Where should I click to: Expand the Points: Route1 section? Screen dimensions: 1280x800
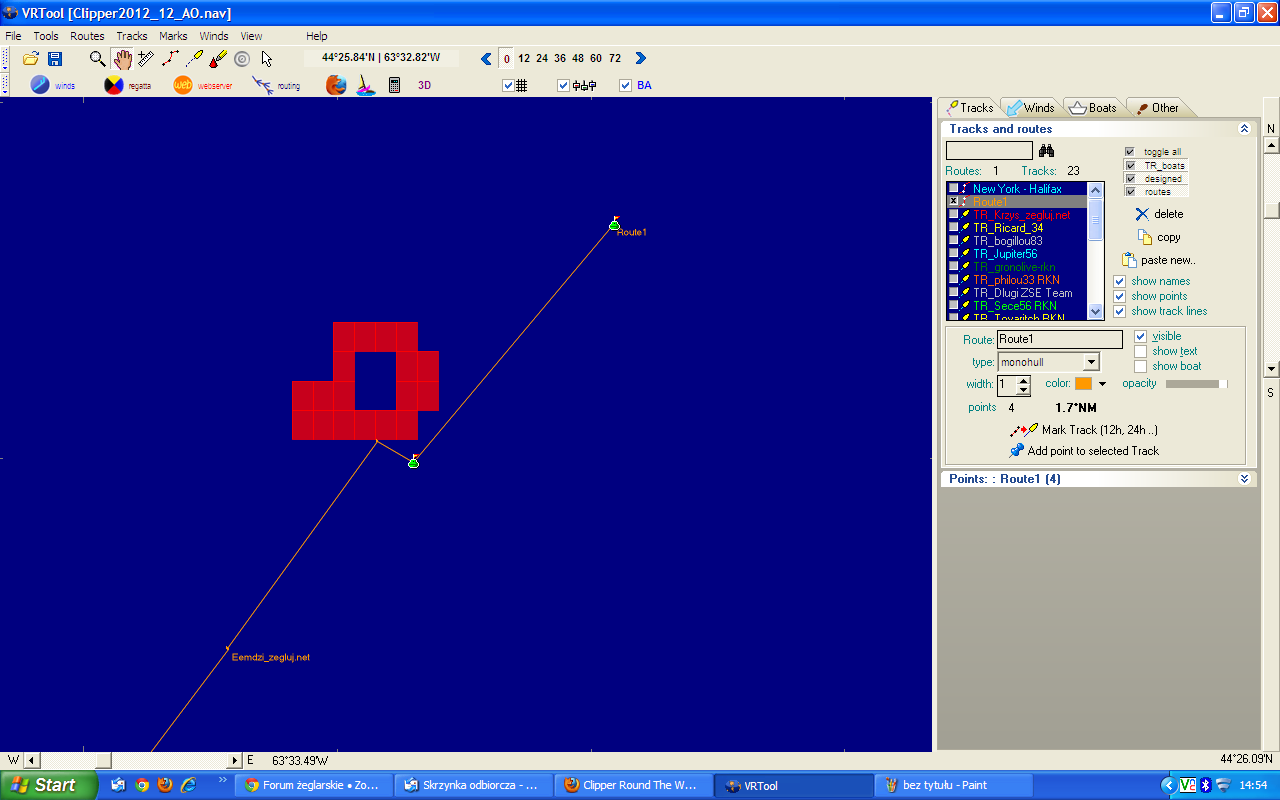tap(1244, 479)
